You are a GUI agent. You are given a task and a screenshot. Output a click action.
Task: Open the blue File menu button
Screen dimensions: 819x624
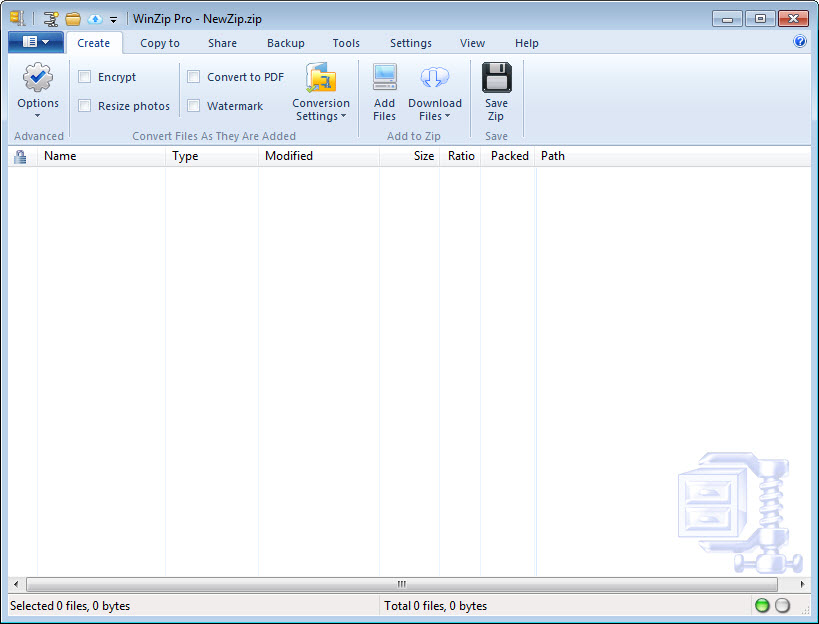click(36, 42)
